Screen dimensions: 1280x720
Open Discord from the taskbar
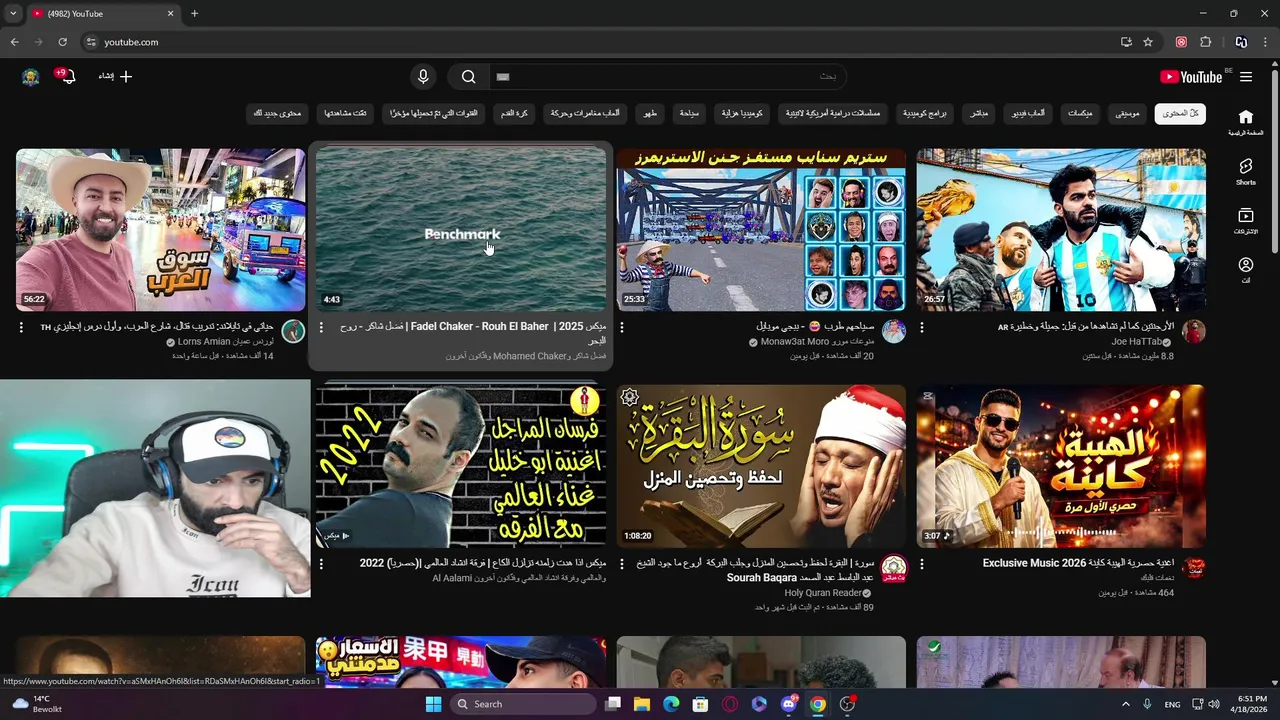(788, 704)
